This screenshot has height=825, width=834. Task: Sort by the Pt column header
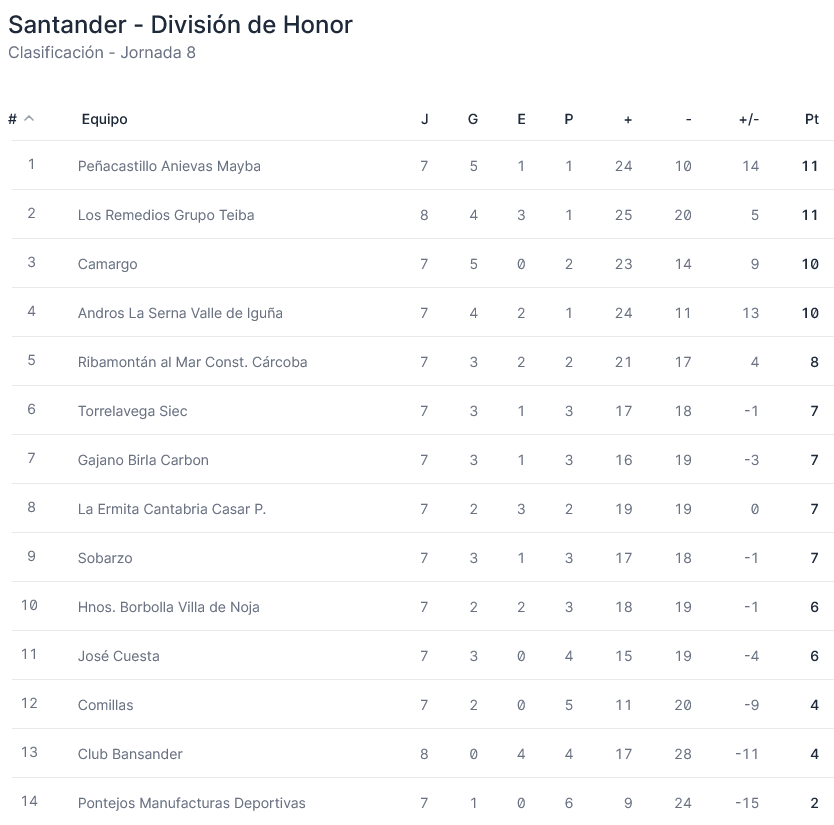tap(812, 119)
